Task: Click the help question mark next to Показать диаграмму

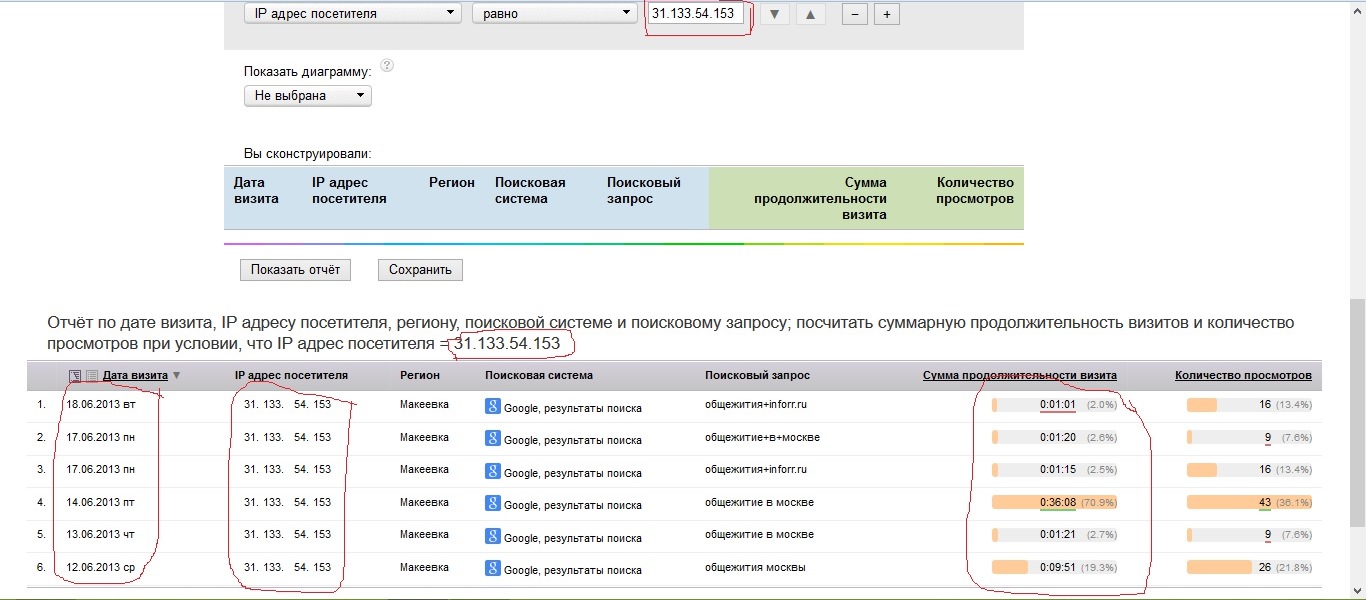Action: [387, 66]
